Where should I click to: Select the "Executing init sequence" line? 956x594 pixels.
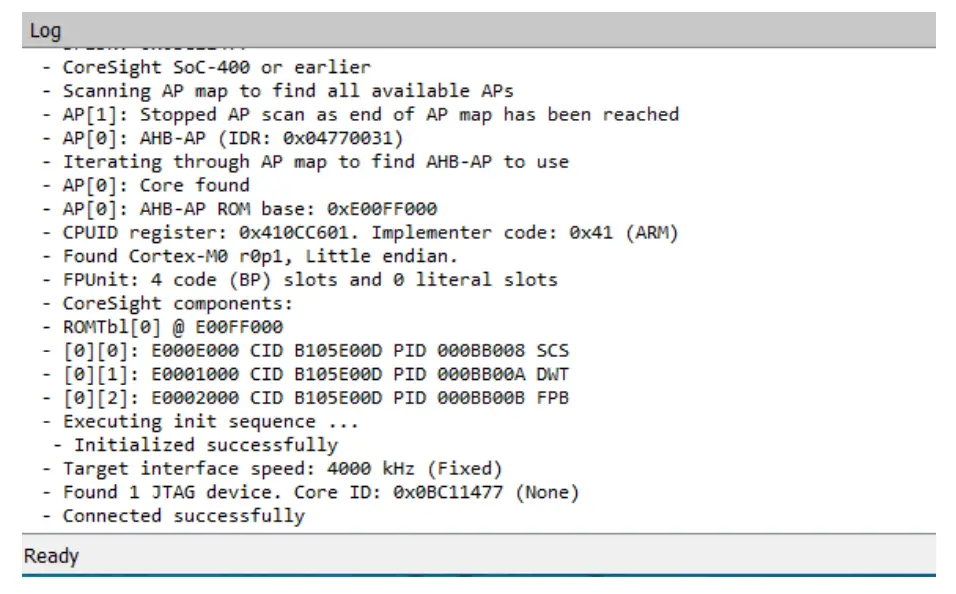tap(210, 421)
